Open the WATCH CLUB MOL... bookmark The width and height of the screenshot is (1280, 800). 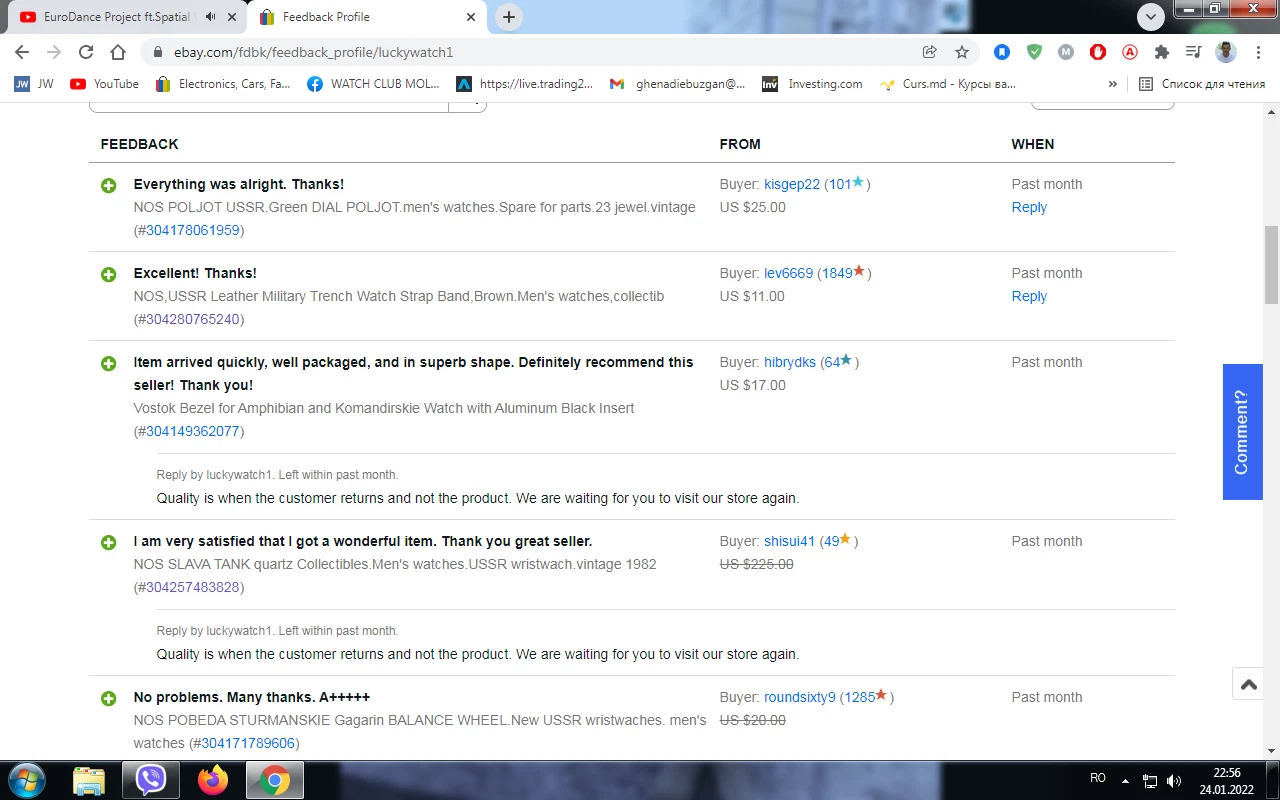click(x=374, y=84)
